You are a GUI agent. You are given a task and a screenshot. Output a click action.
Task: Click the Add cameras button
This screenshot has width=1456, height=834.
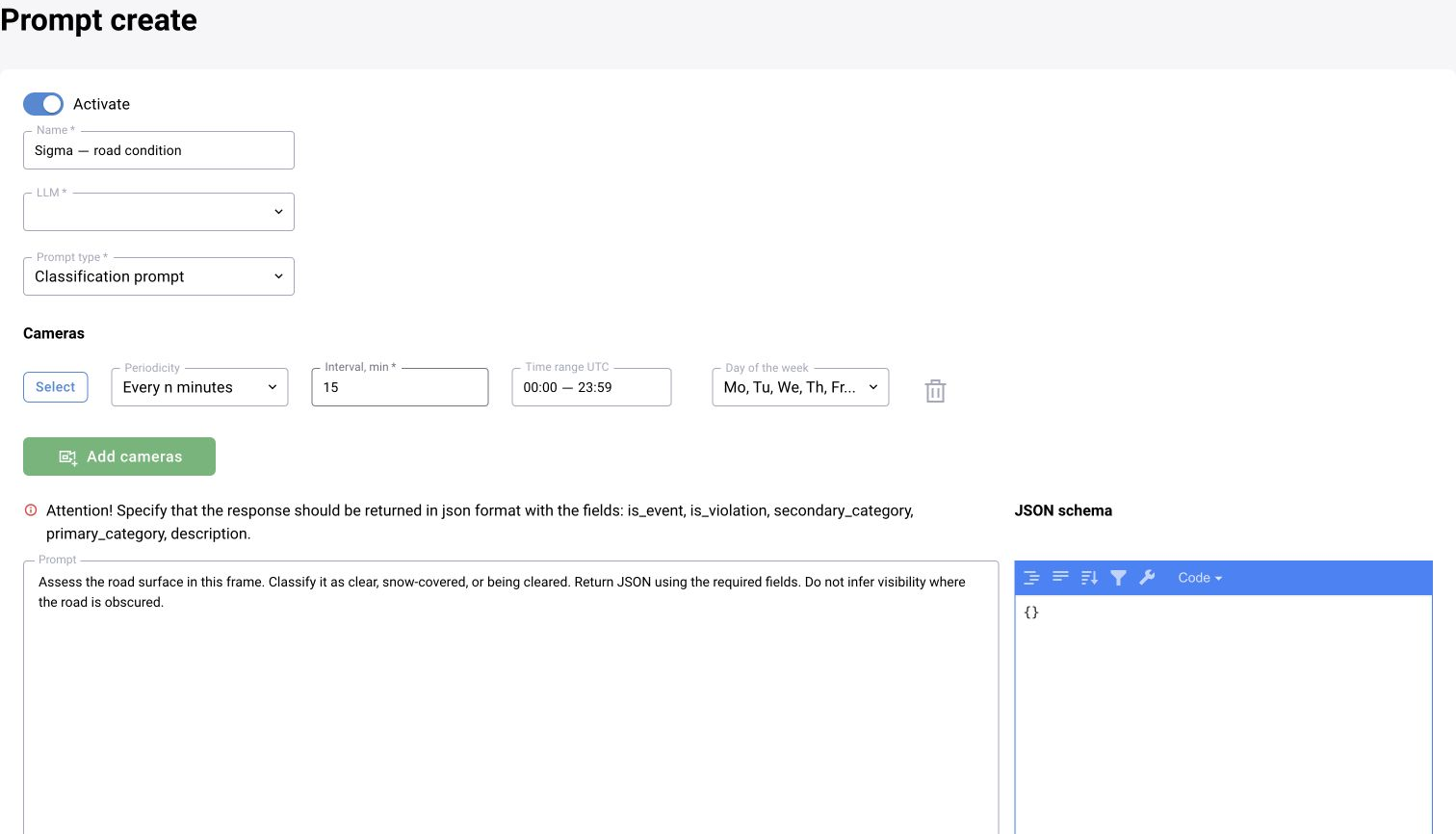(119, 456)
